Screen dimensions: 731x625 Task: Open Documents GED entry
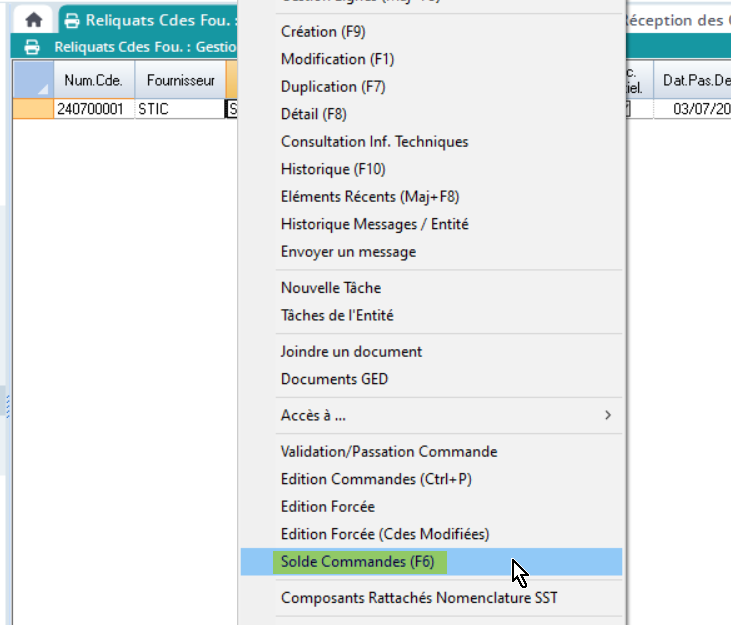[x=334, y=379]
